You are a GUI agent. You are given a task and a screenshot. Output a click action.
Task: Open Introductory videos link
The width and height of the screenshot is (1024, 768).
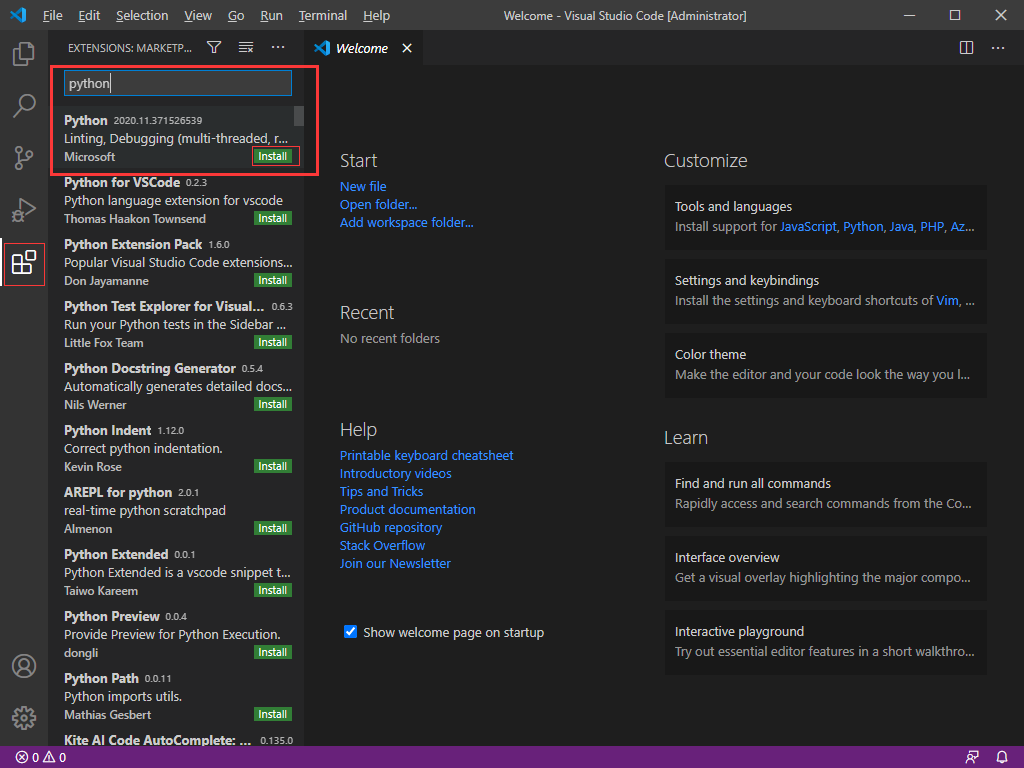coord(396,473)
